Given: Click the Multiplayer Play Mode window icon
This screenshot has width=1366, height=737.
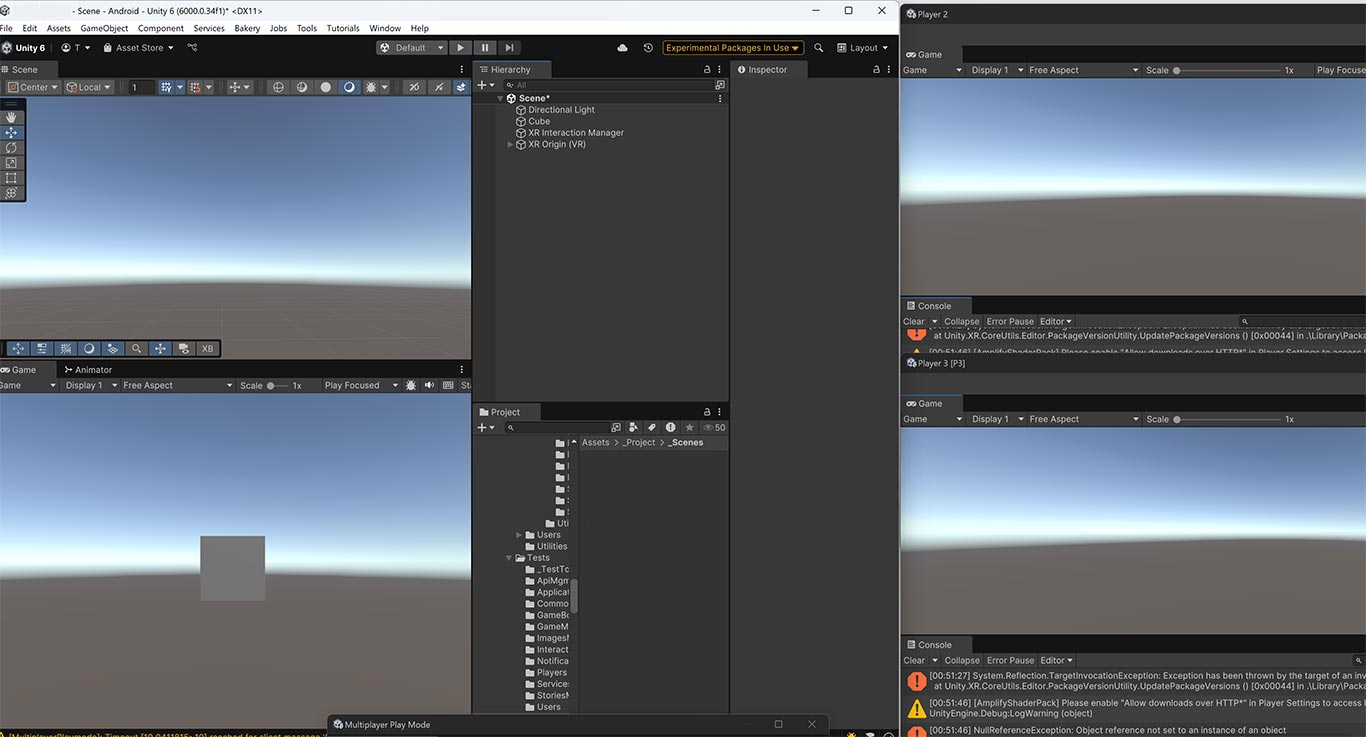Looking at the screenshot, I should [x=338, y=724].
